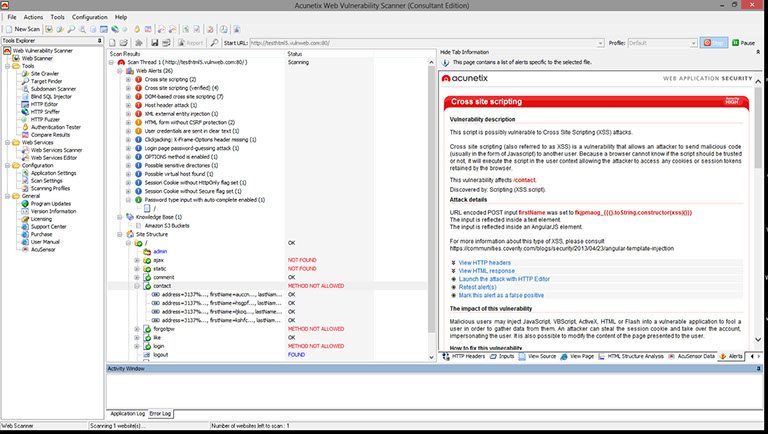Open Blind SQL Injector tool

point(51,96)
